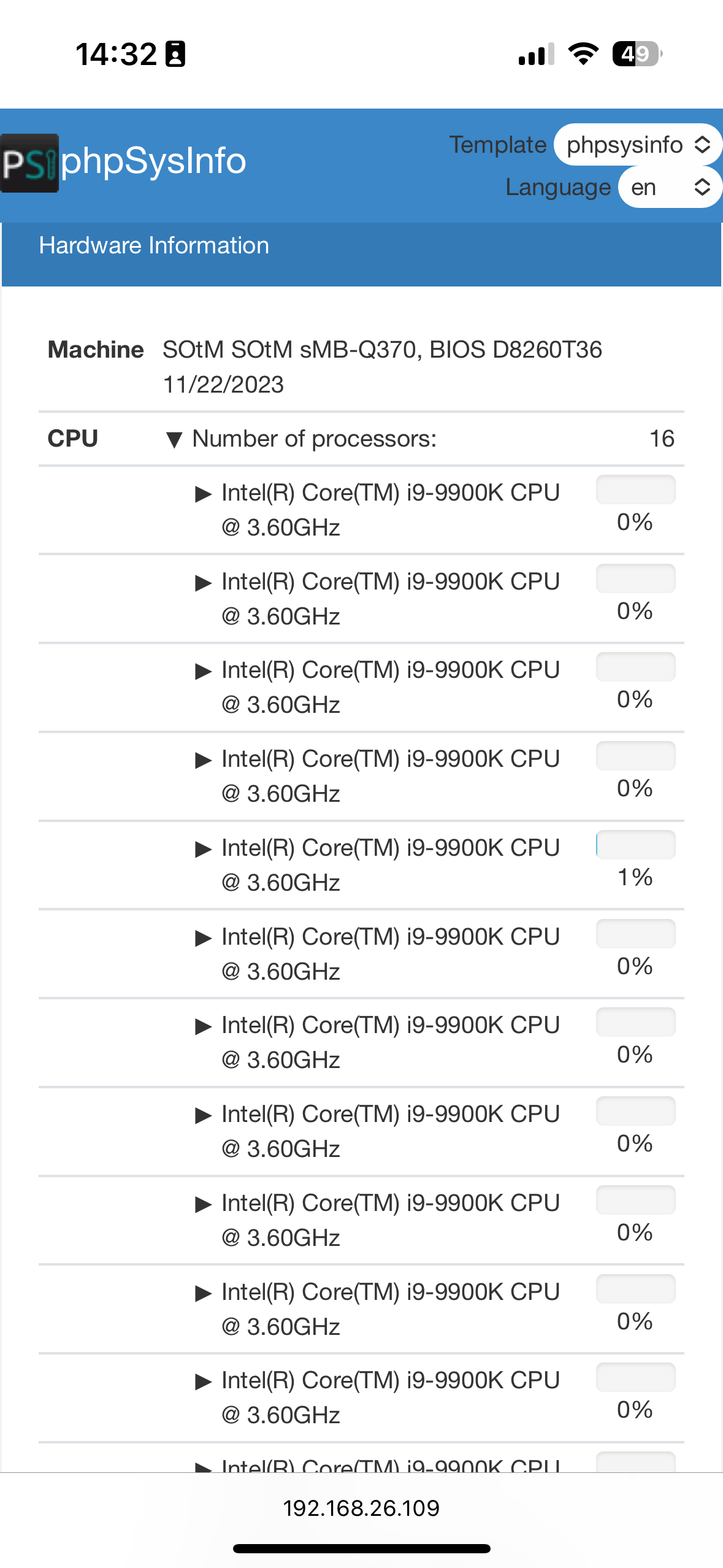Tap the 14:32 clock in status bar
Viewport: 723px width, 1568px height.
tap(116, 54)
